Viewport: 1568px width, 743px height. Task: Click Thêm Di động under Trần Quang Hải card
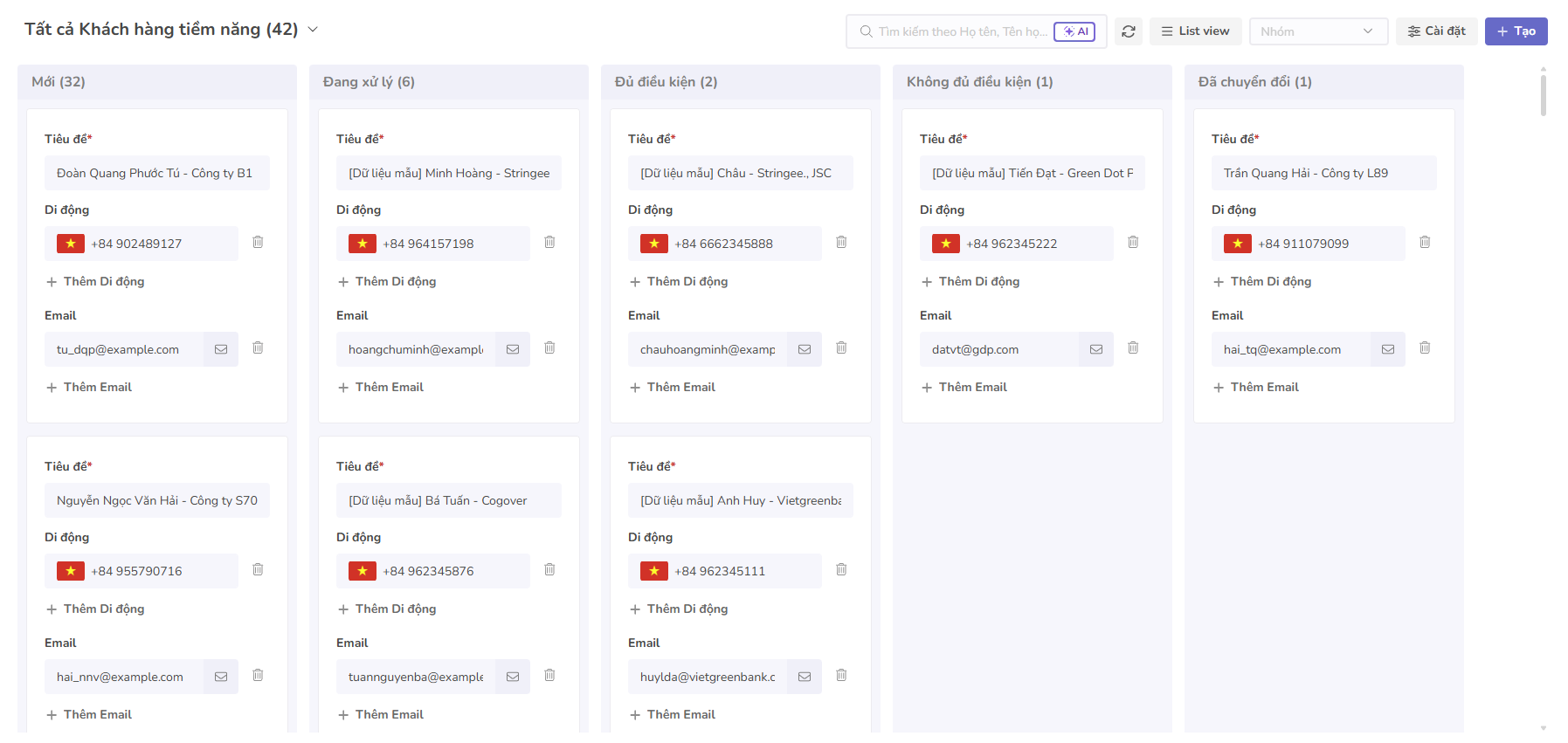[x=1262, y=281]
